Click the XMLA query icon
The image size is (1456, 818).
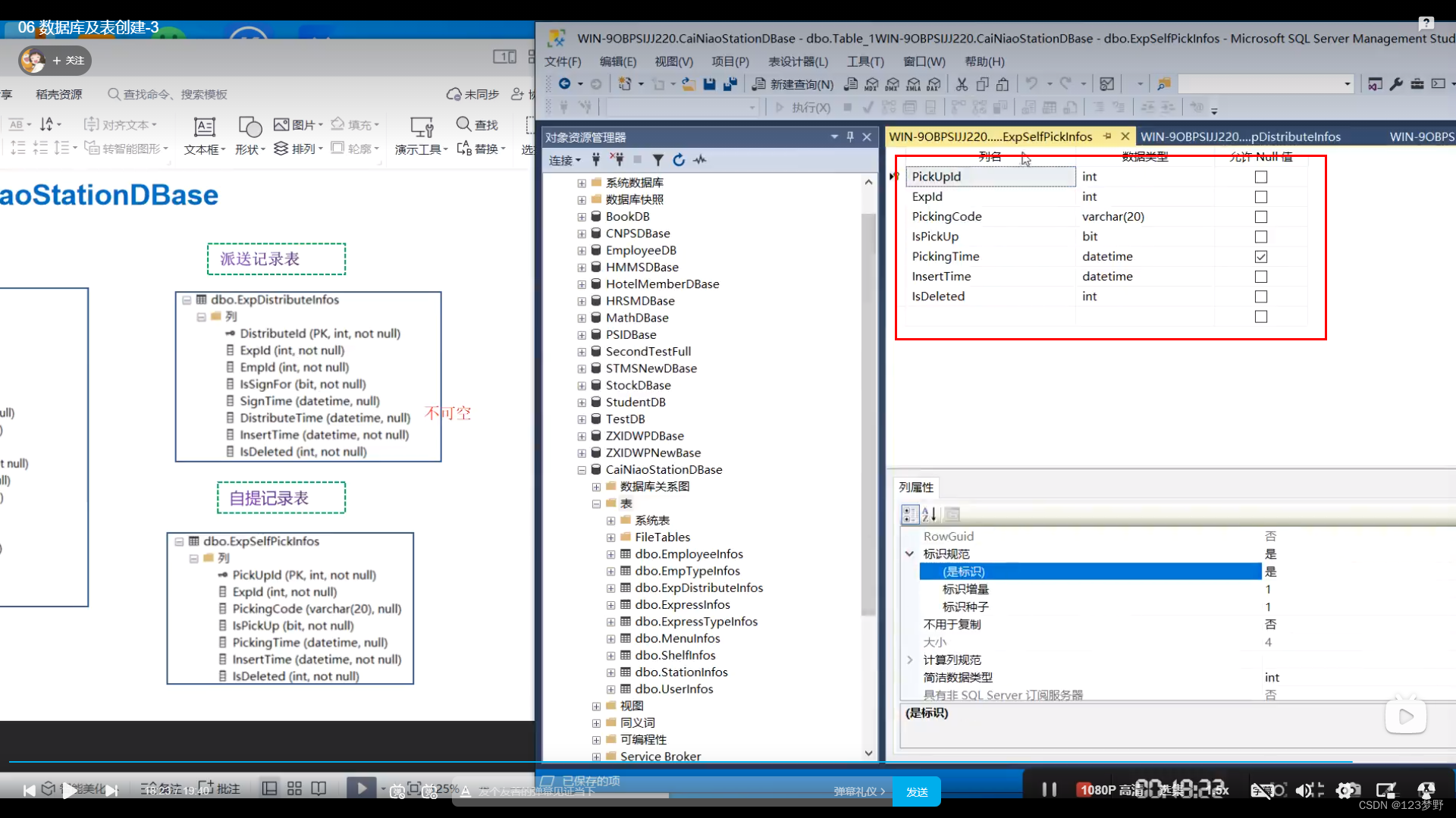[914, 84]
